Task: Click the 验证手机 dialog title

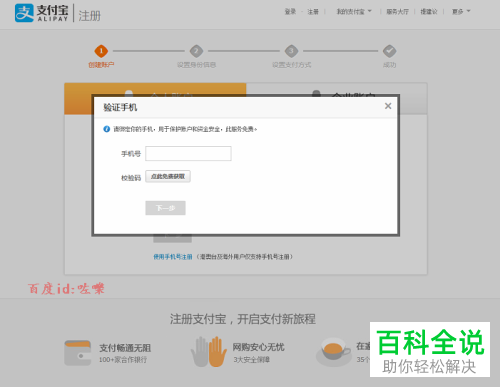Action: pos(120,107)
